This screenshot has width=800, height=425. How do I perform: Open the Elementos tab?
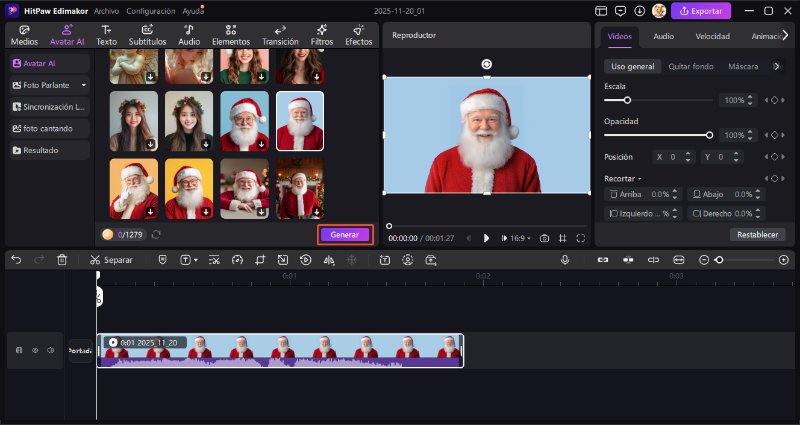(231, 35)
